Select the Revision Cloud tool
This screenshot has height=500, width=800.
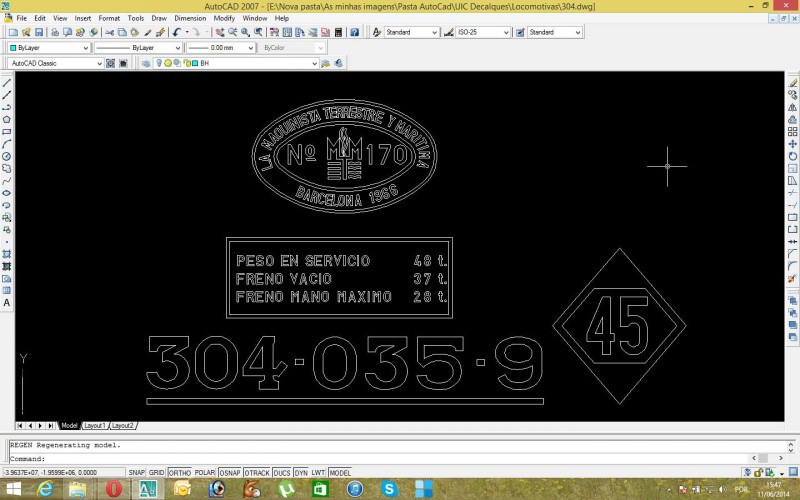click(x=7, y=169)
